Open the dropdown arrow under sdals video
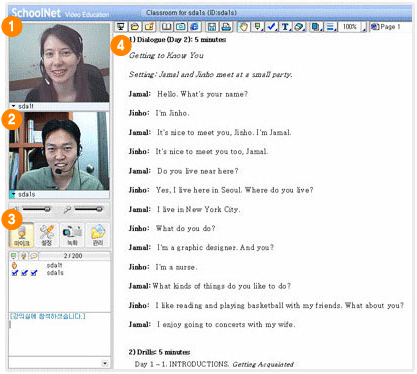417x374 pixels. point(13,194)
